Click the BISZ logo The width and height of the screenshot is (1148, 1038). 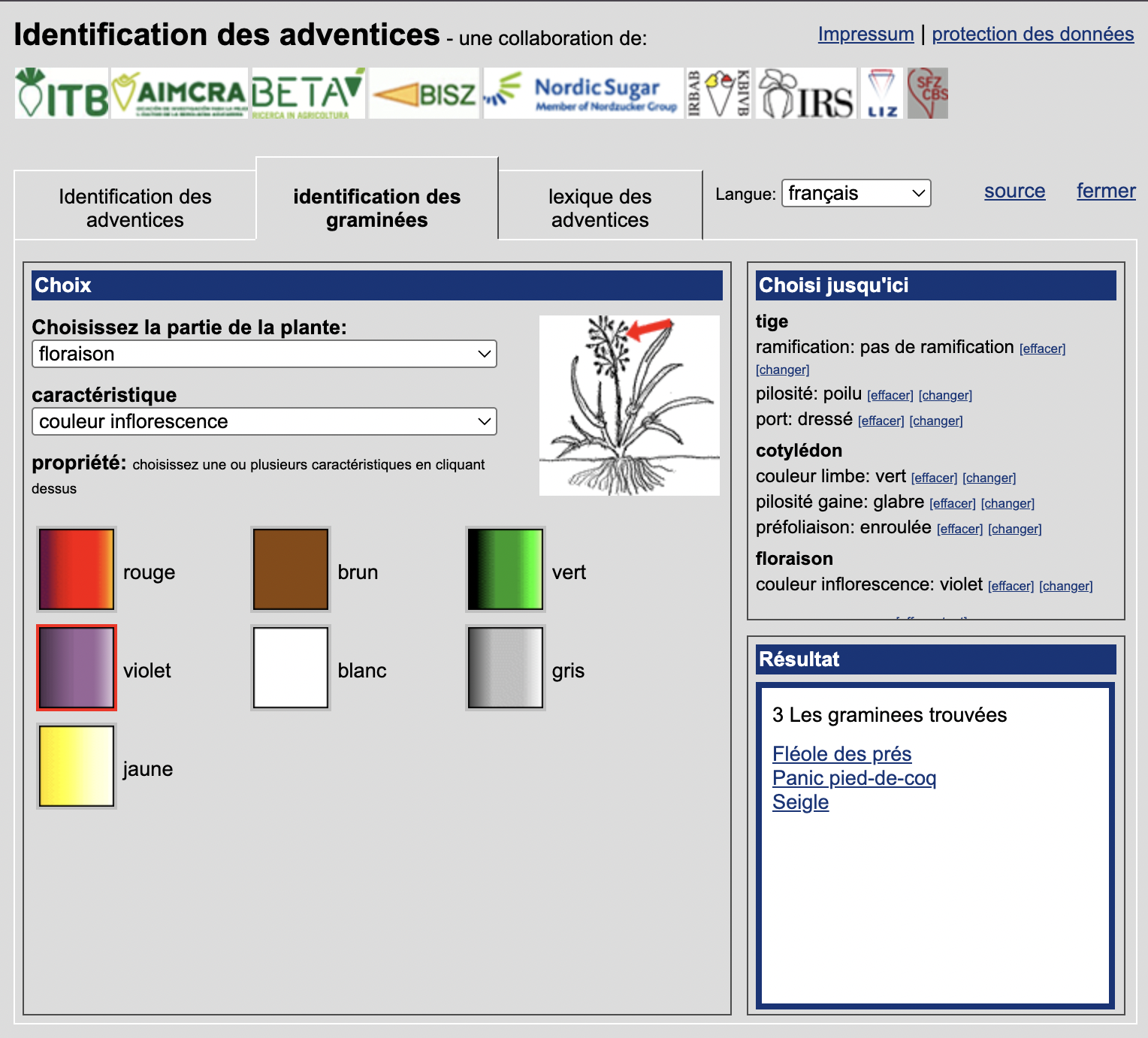(x=424, y=94)
